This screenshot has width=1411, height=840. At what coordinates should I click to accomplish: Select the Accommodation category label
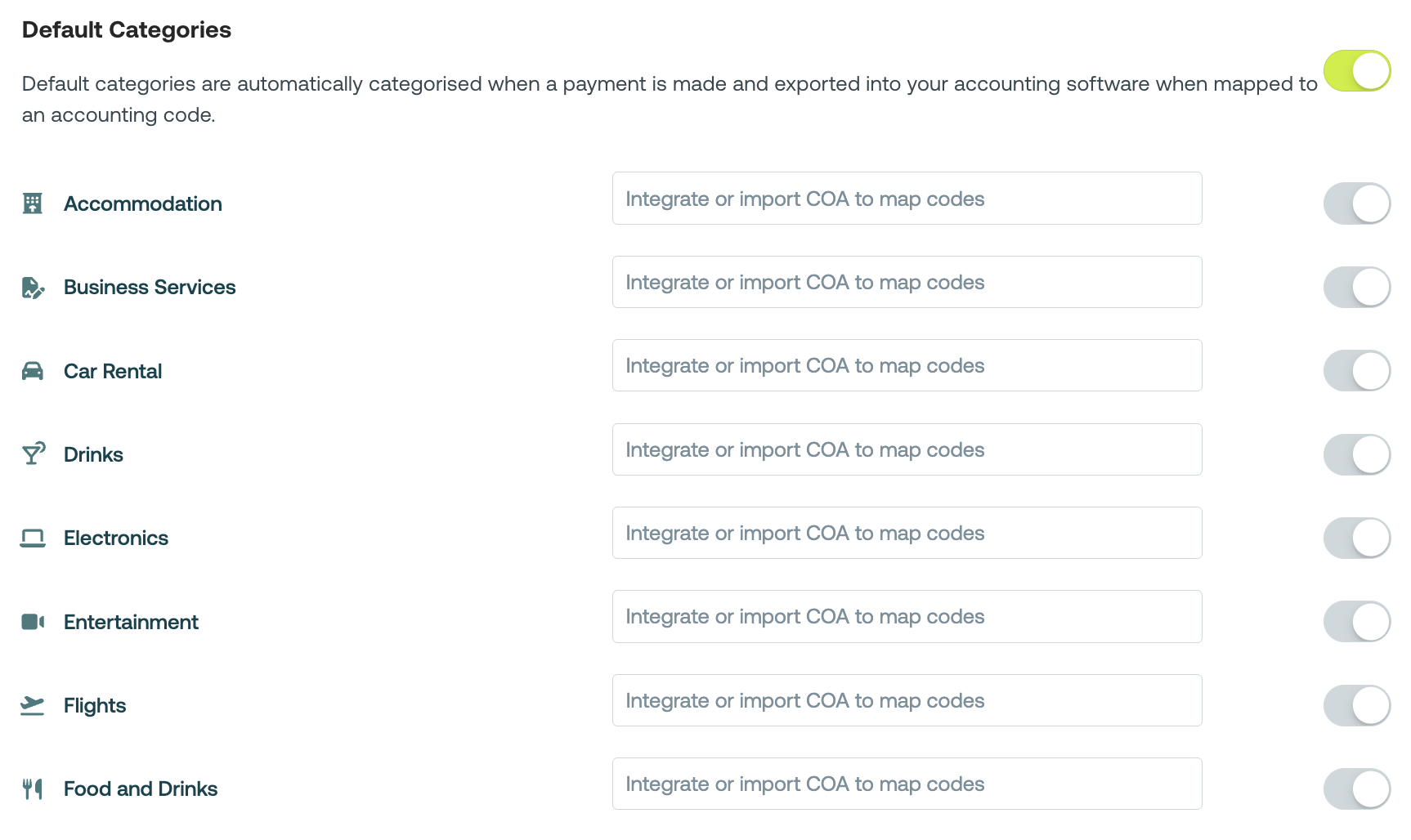coord(143,203)
